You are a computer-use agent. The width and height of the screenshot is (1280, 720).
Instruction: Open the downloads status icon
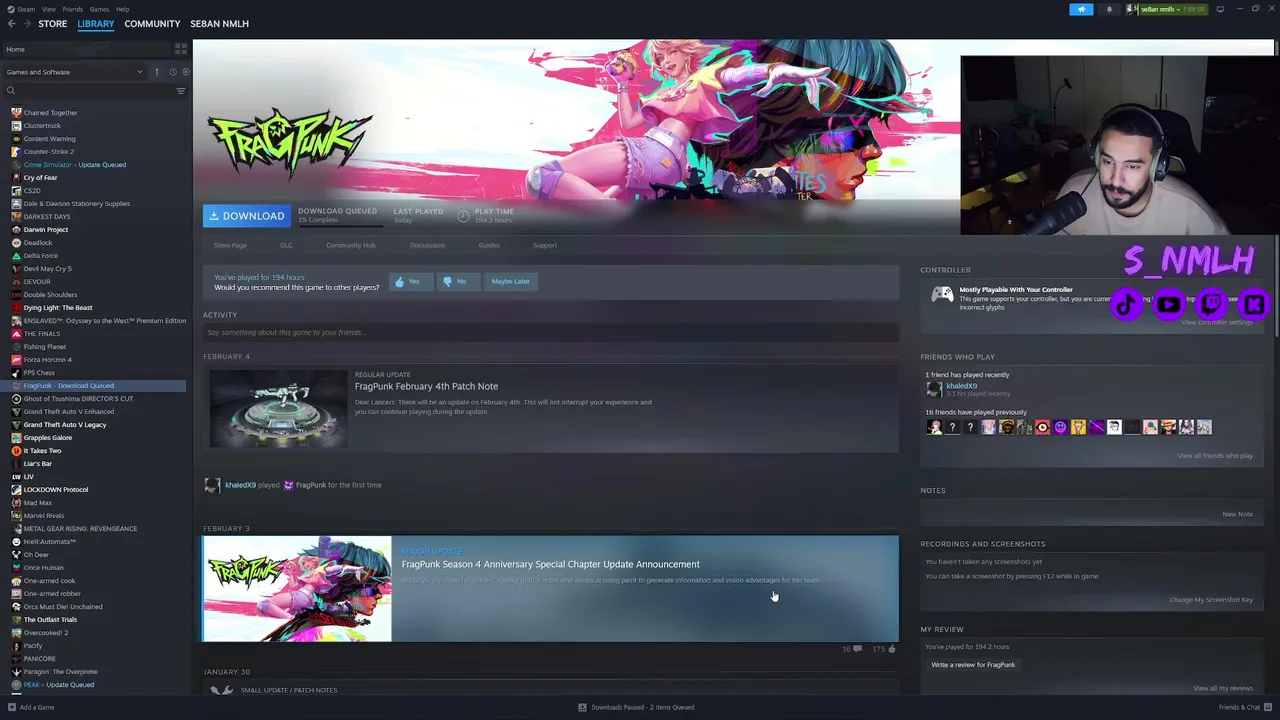582,707
